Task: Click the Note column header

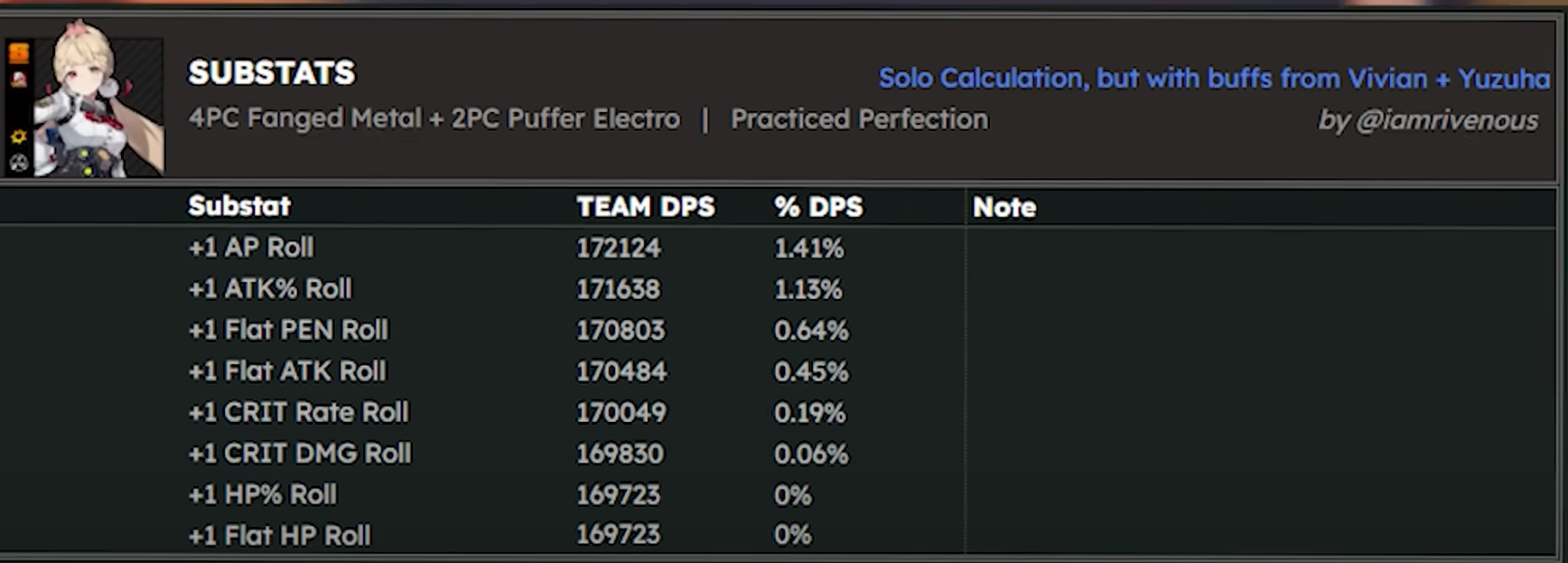Action: point(1004,207)
